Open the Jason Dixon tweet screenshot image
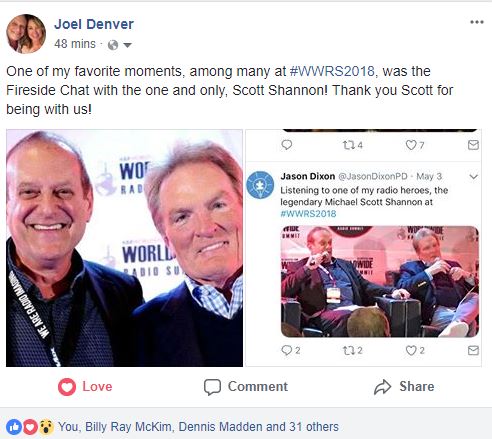 (363, 248)
